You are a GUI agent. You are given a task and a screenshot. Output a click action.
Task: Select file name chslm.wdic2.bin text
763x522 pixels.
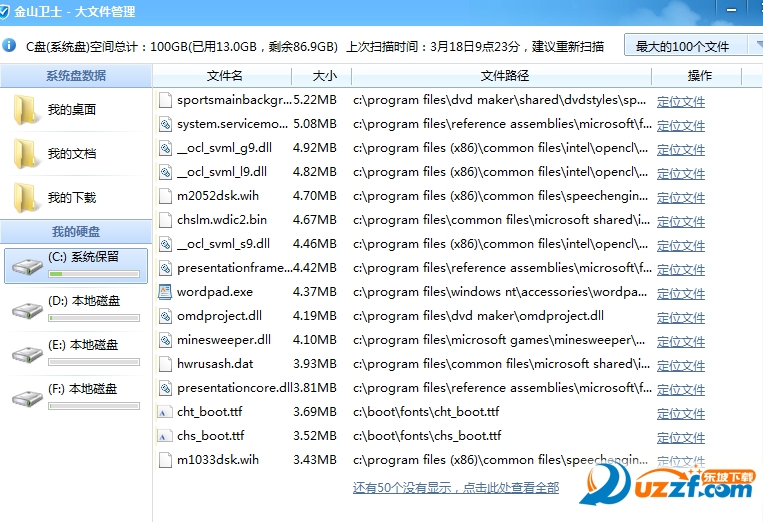coord(222,220)
